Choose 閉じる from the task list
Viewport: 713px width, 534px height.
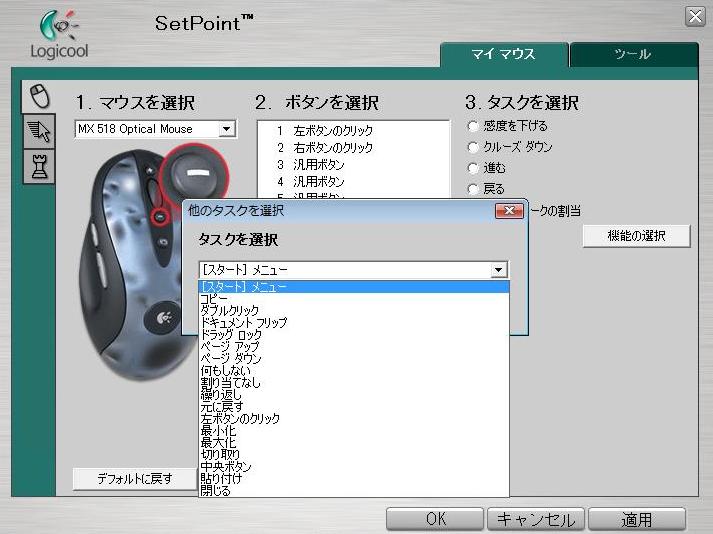354,490
